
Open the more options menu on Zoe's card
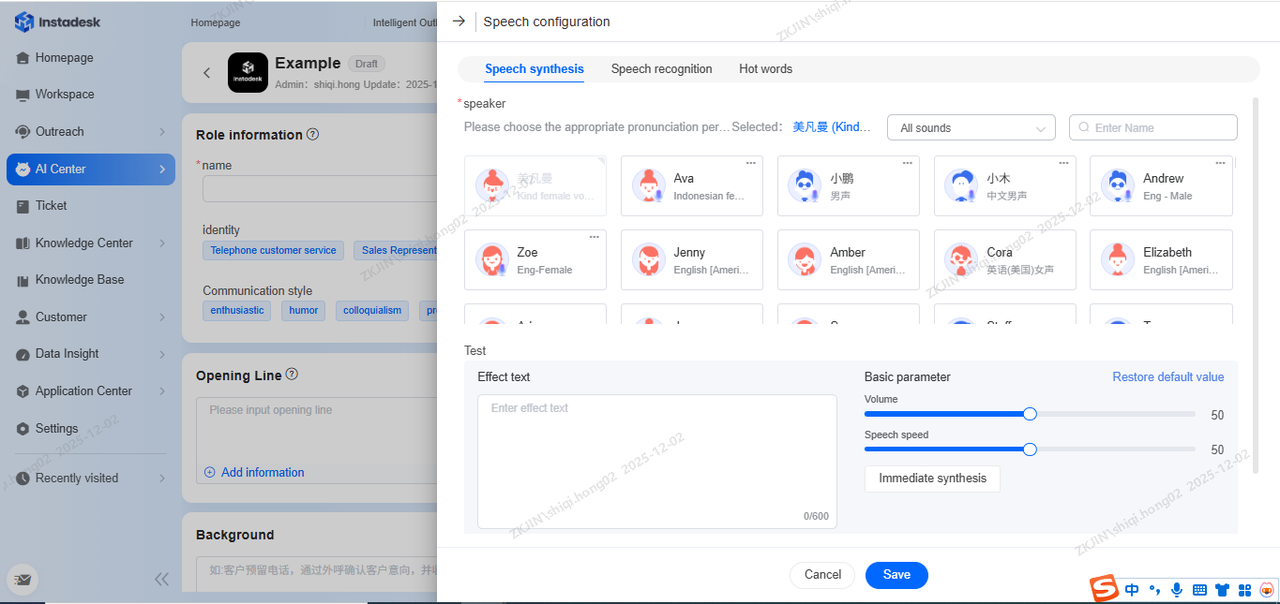[594, 237]
